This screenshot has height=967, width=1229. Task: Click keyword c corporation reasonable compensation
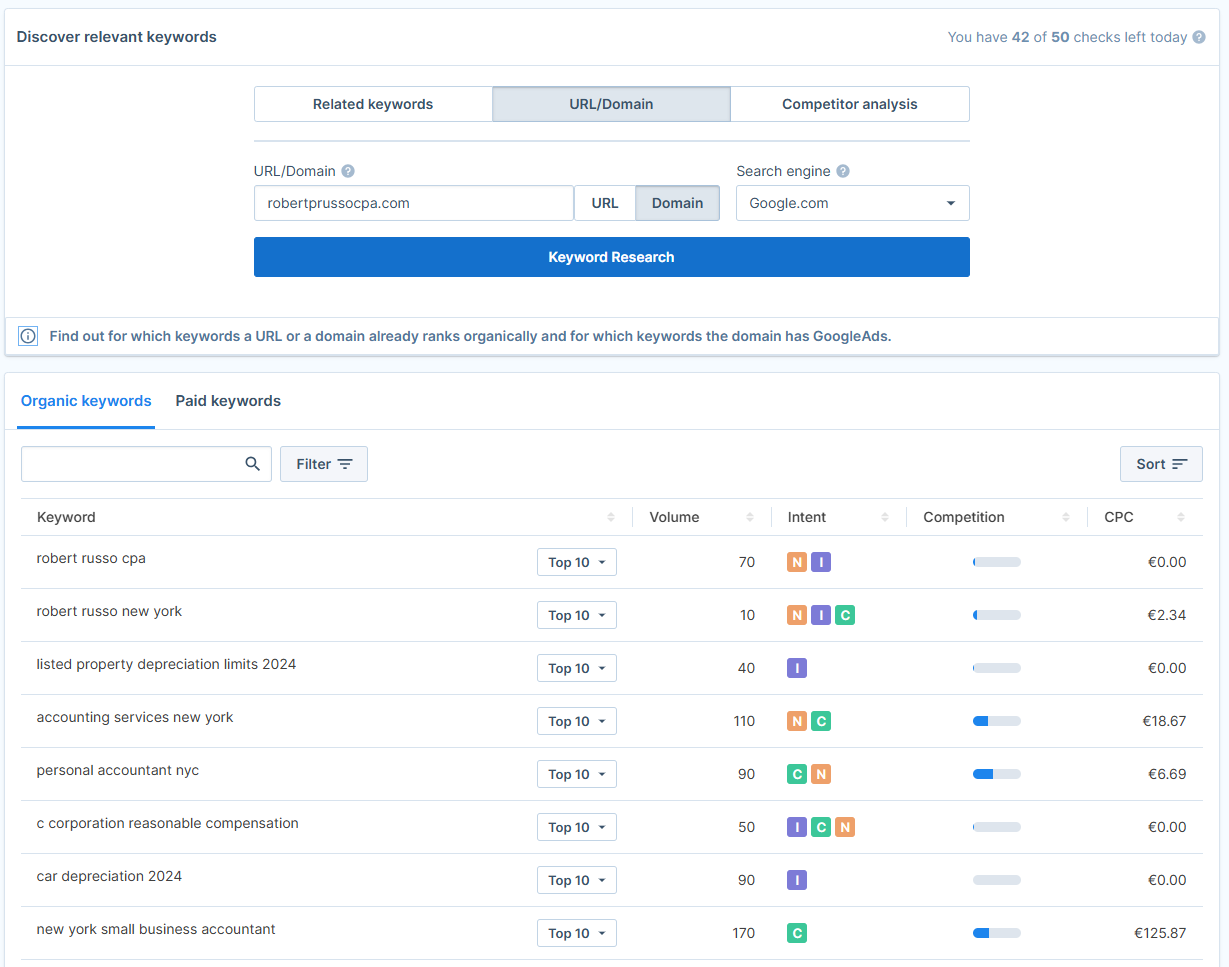[x=168, y=823]
